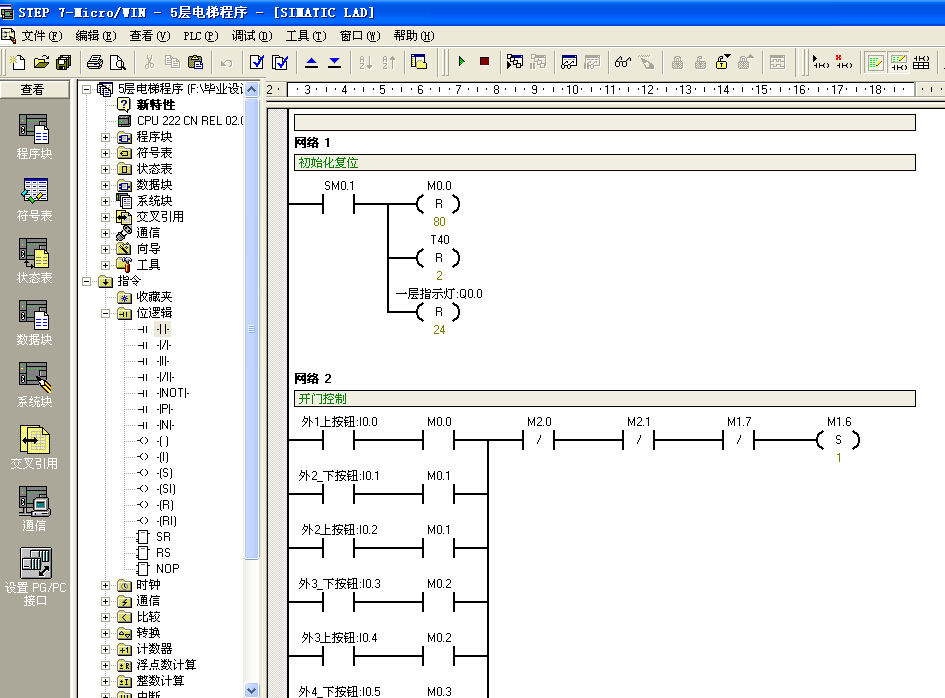Expand the 程序块 tree node
This screenshot has height=698, width=945.
pos(105,137)
